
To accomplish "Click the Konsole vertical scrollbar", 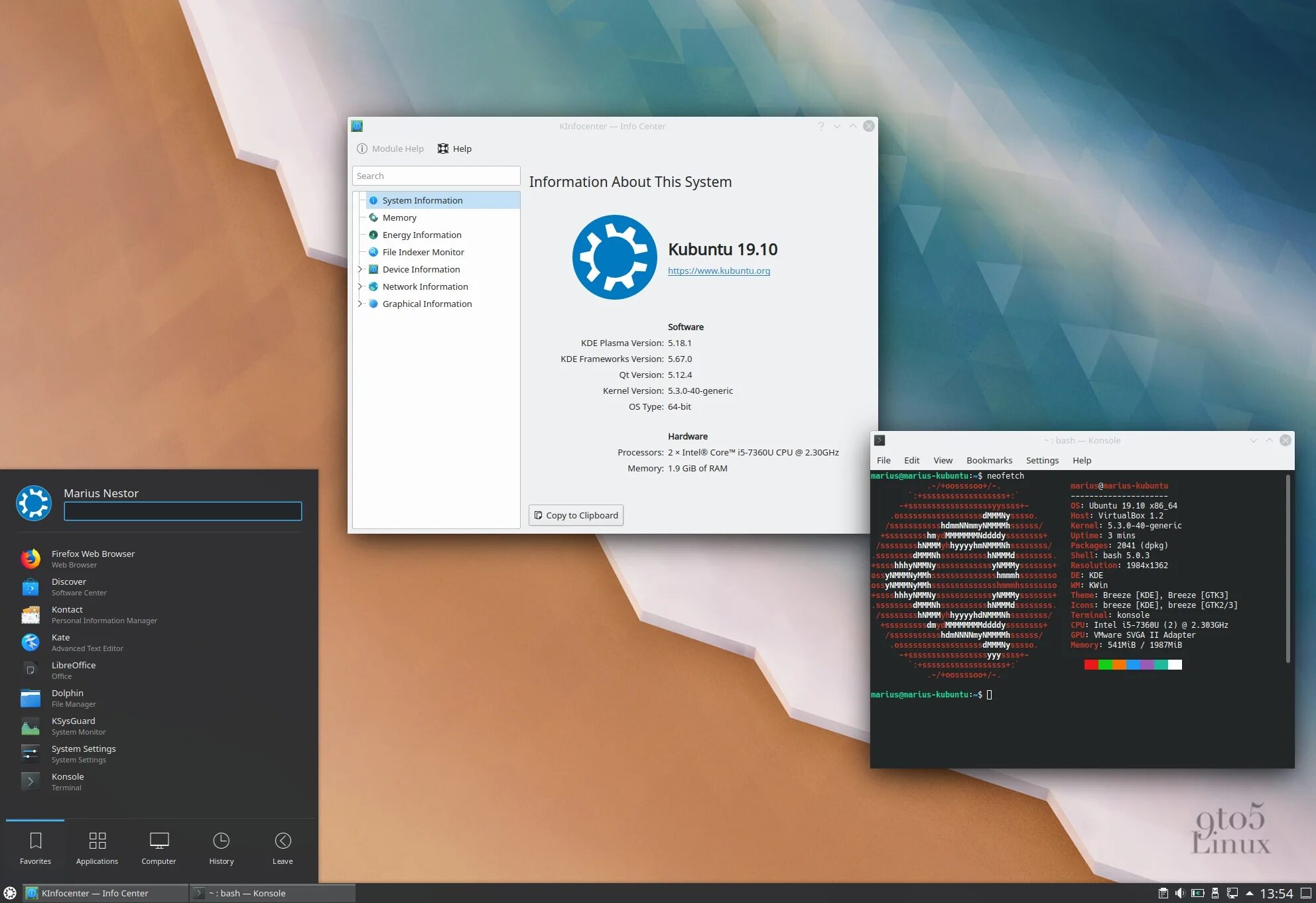I will point(1289,568).
